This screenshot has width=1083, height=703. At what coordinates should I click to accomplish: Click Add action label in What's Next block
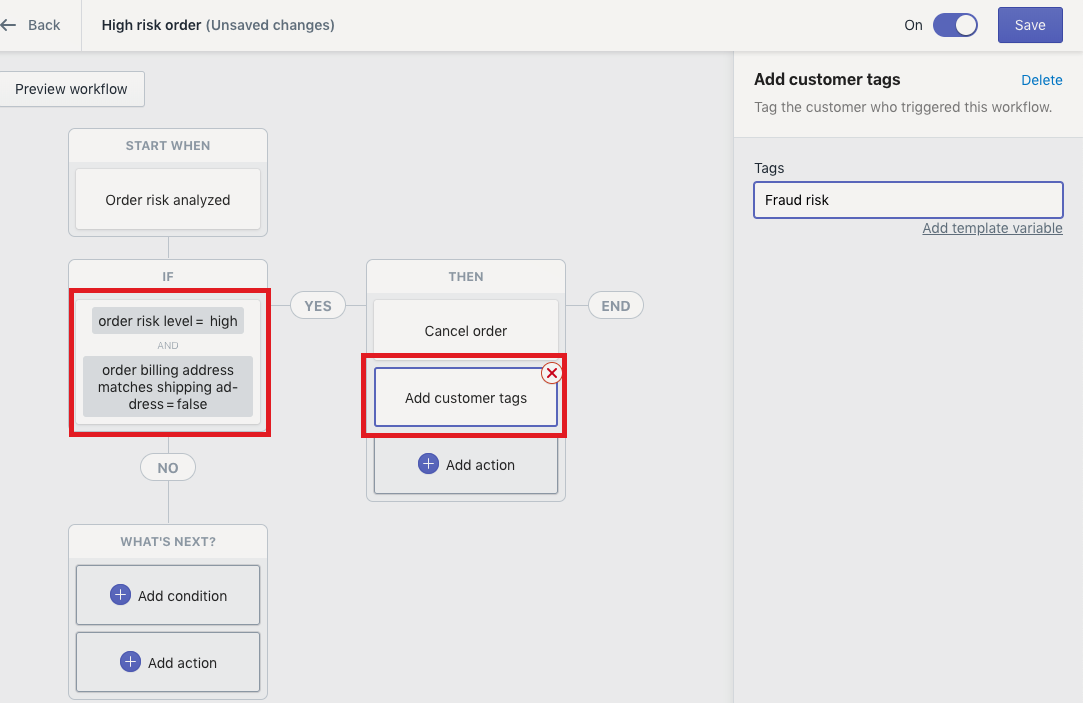(x=182, y=663)
